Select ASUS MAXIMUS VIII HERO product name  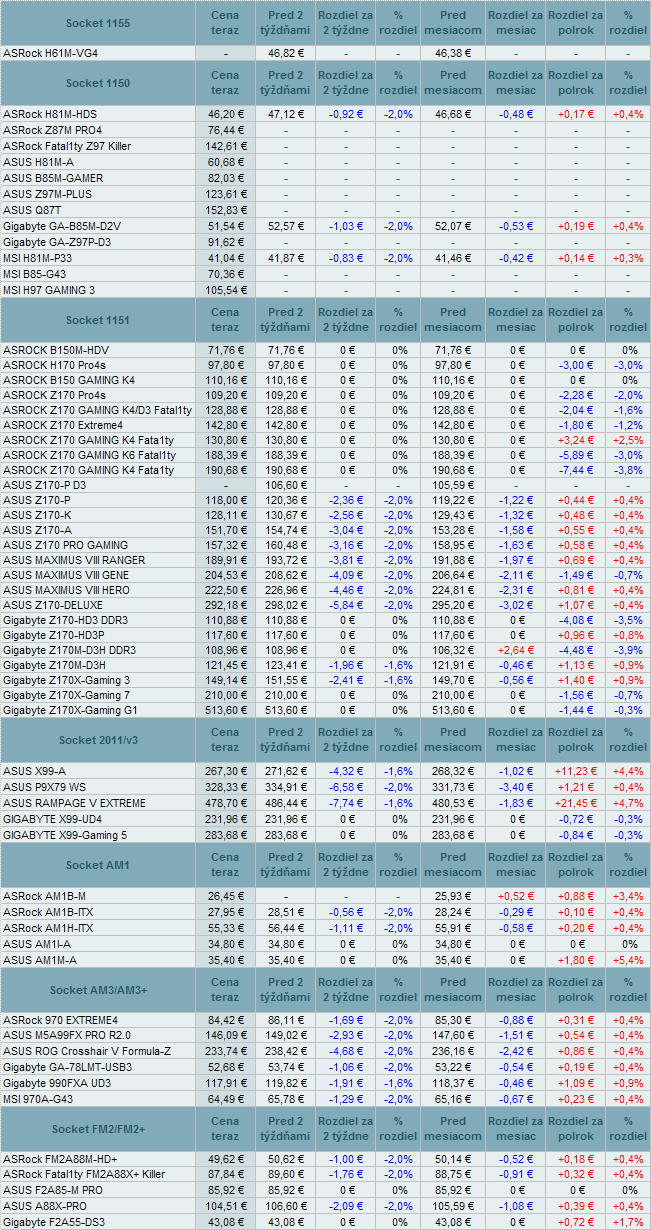coord(66,591)
